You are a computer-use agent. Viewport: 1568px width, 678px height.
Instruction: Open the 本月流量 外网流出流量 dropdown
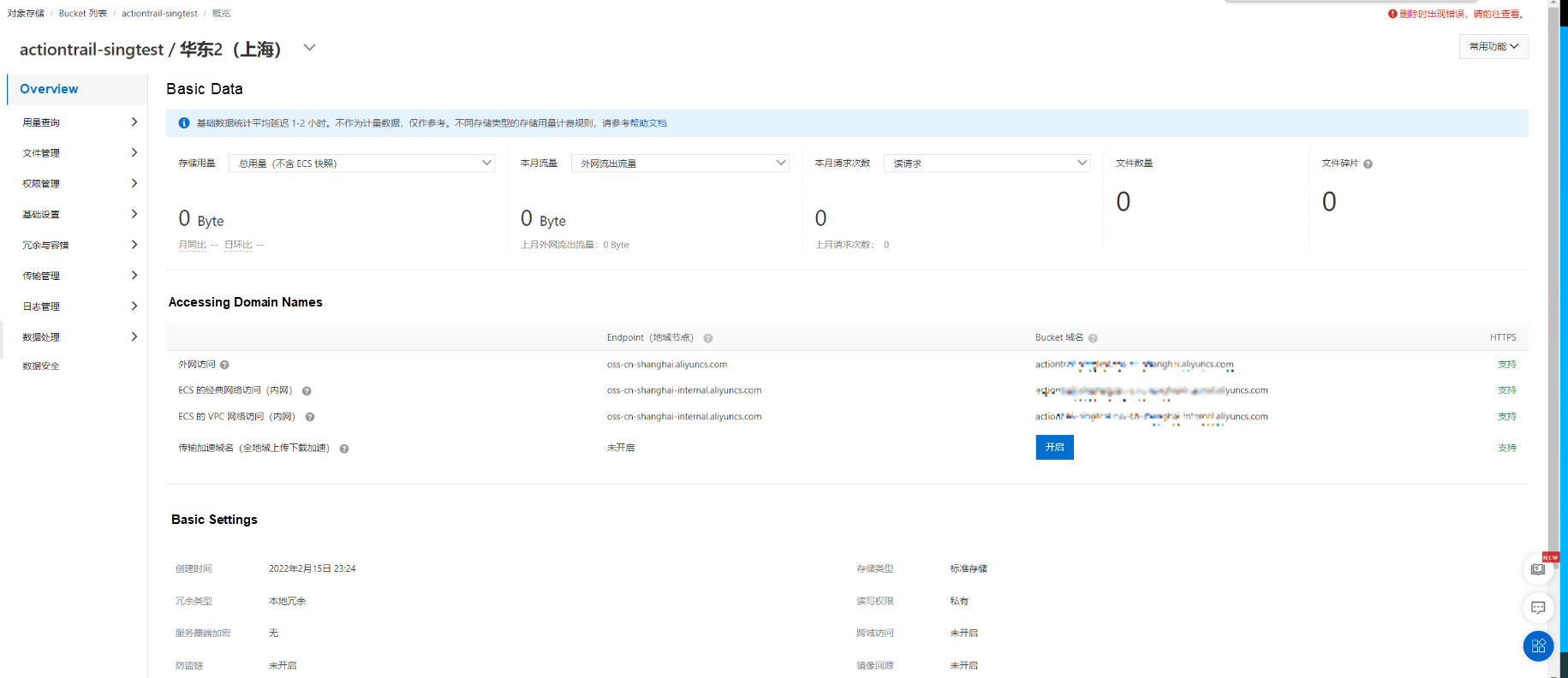coord(680,164)
